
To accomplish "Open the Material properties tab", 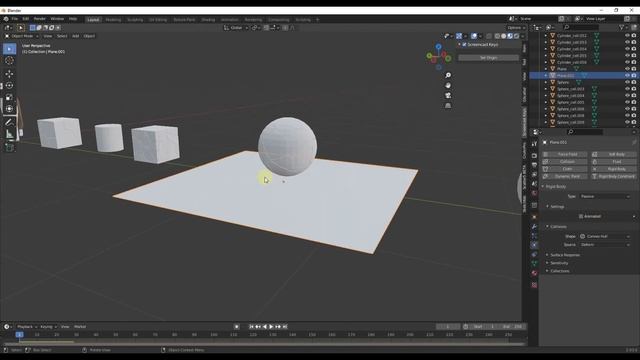I will (534, 273).
